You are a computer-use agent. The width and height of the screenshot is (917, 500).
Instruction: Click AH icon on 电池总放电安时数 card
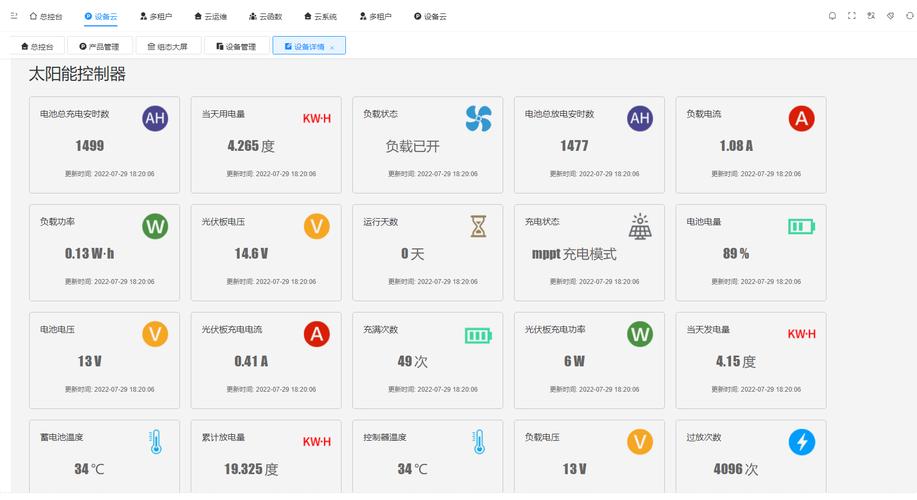pyautogui.click(x=640, y=118)
